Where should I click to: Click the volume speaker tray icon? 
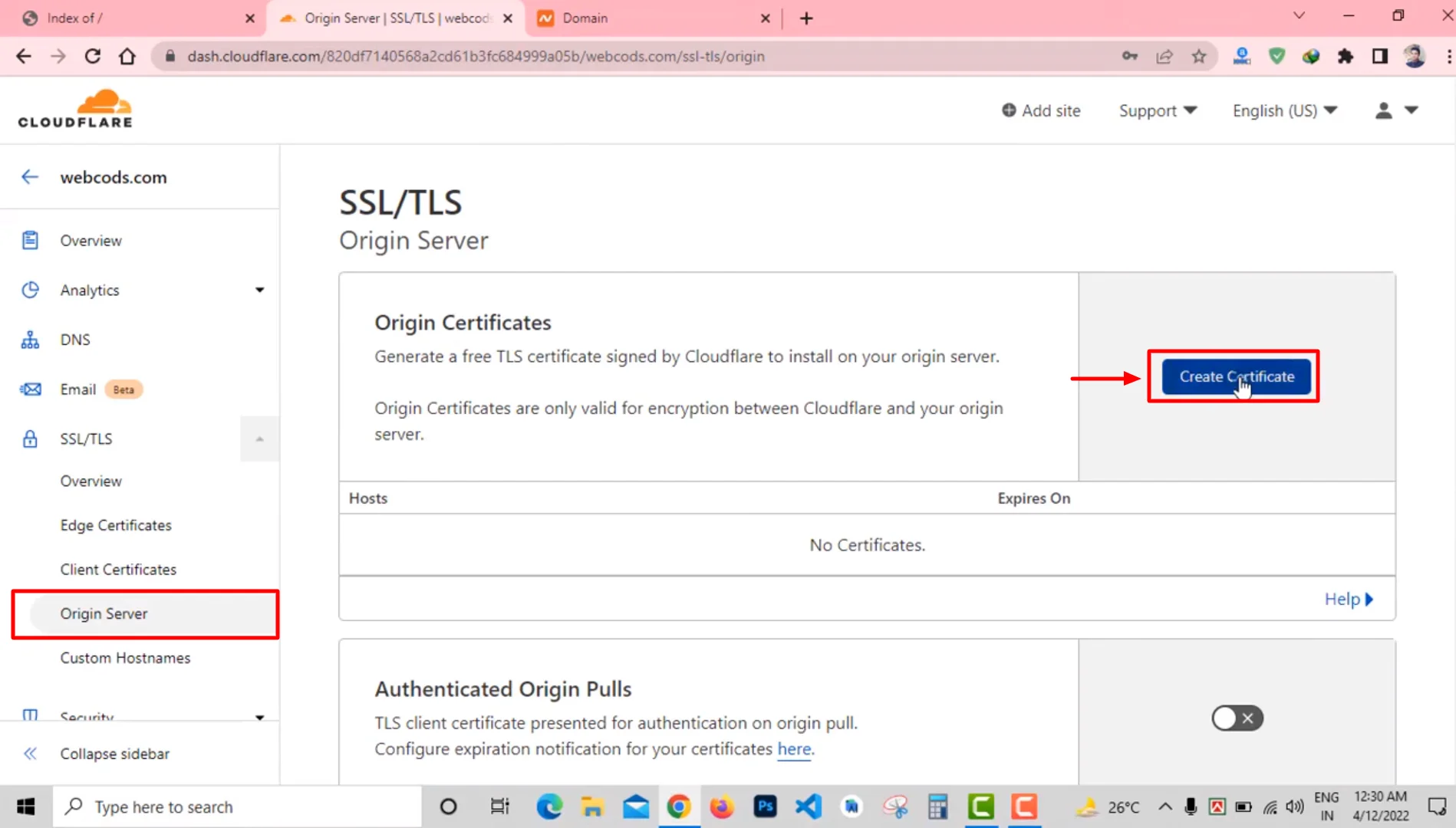[1295, 807]
